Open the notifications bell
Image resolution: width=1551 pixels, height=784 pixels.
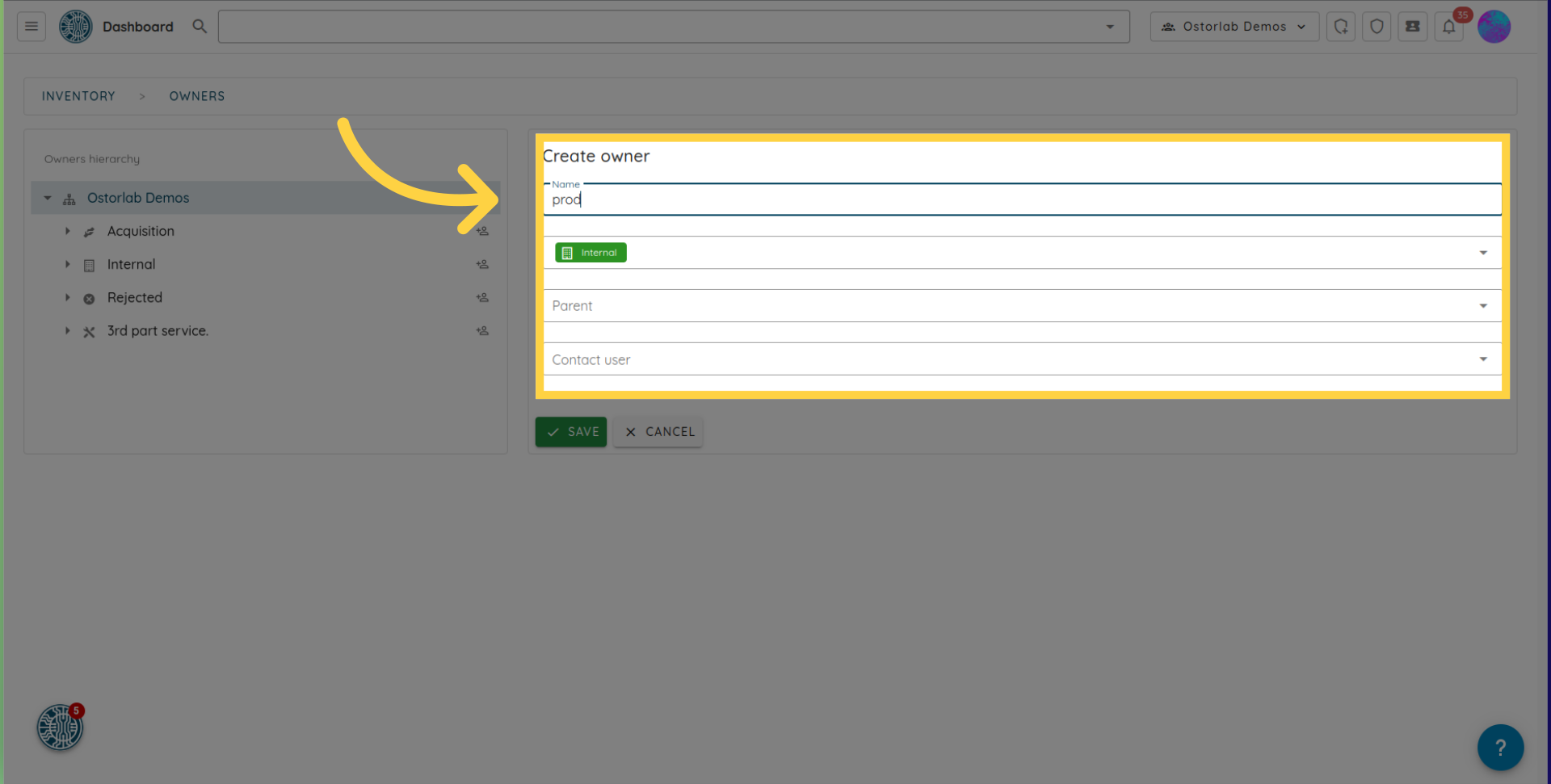(1449, 27)
